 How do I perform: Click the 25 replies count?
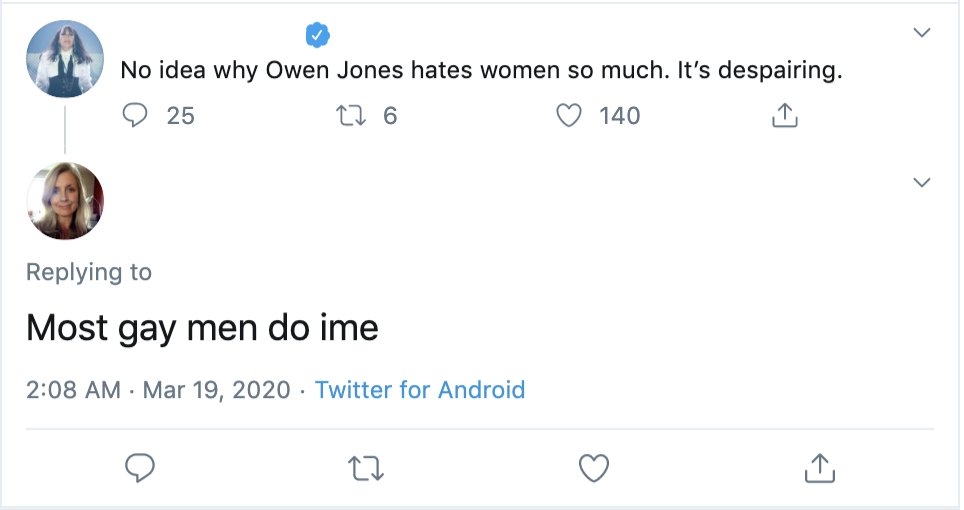(180, 116)
